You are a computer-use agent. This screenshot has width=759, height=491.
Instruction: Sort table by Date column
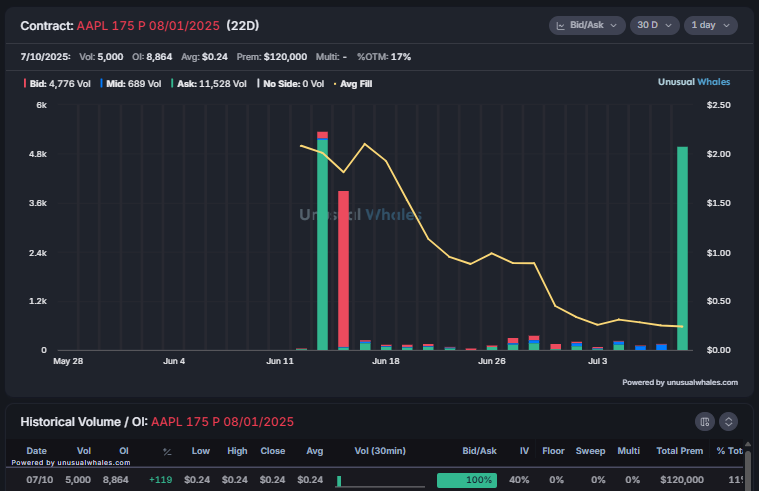point(36,451)
